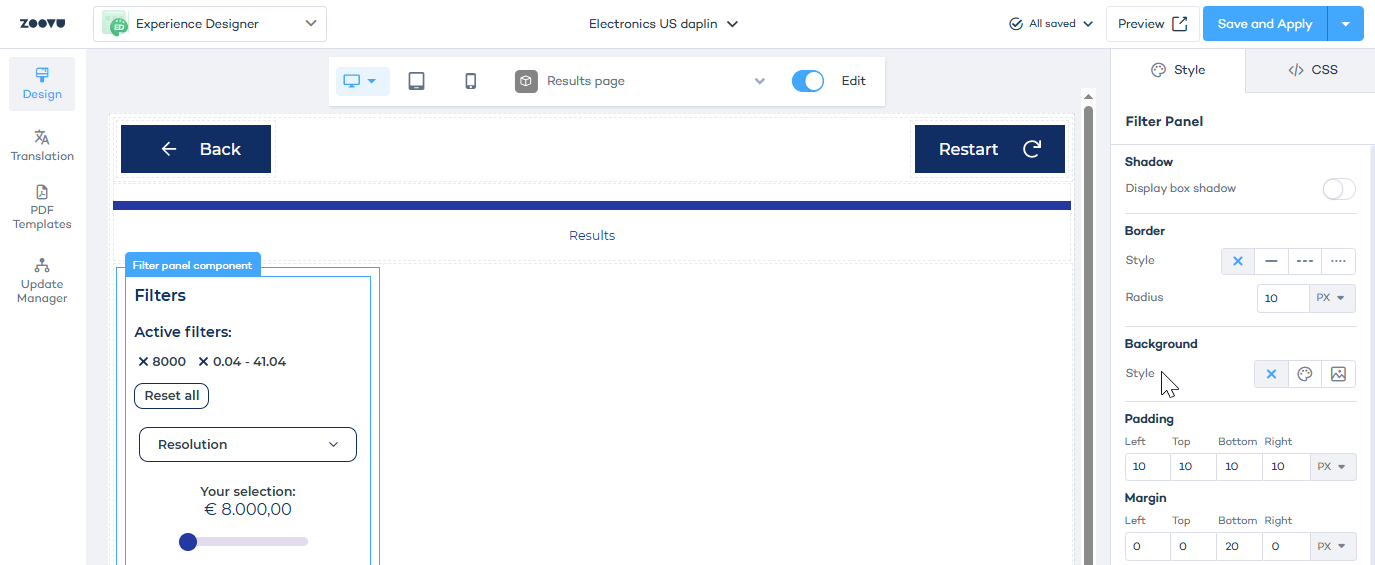Expand the Resolution filter dropdown
This screenshot has height=565, width=1375.
click(x=247, y=445)
